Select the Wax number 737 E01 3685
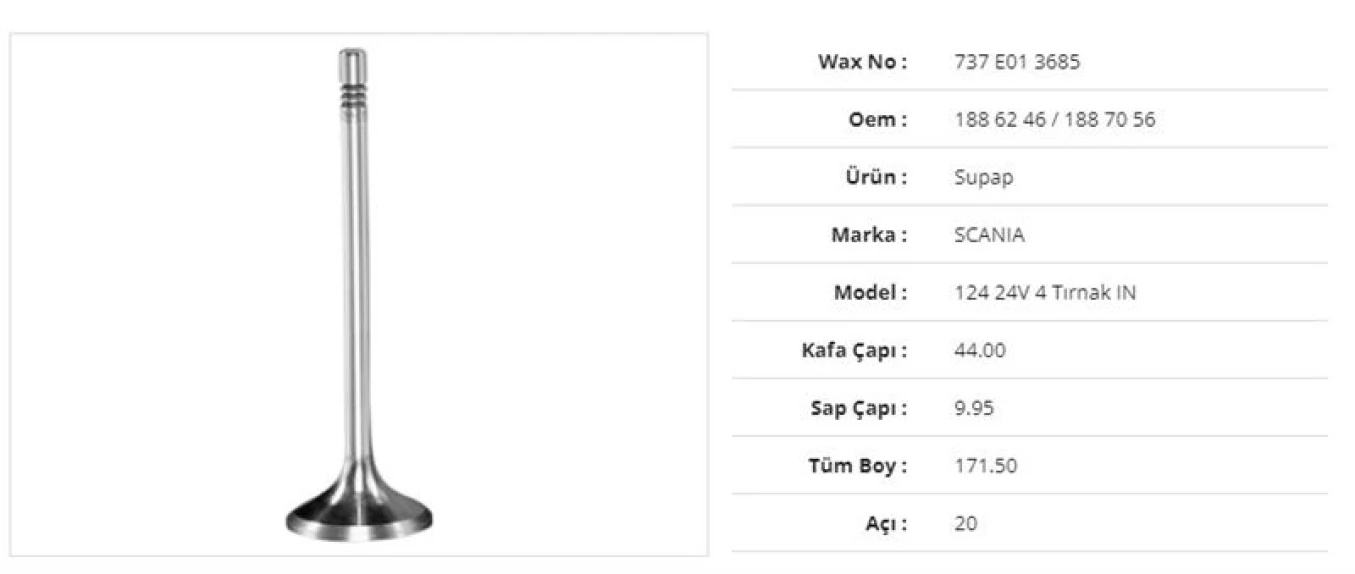Viewport: 1355px width, 574px height. coord(1017,62)
